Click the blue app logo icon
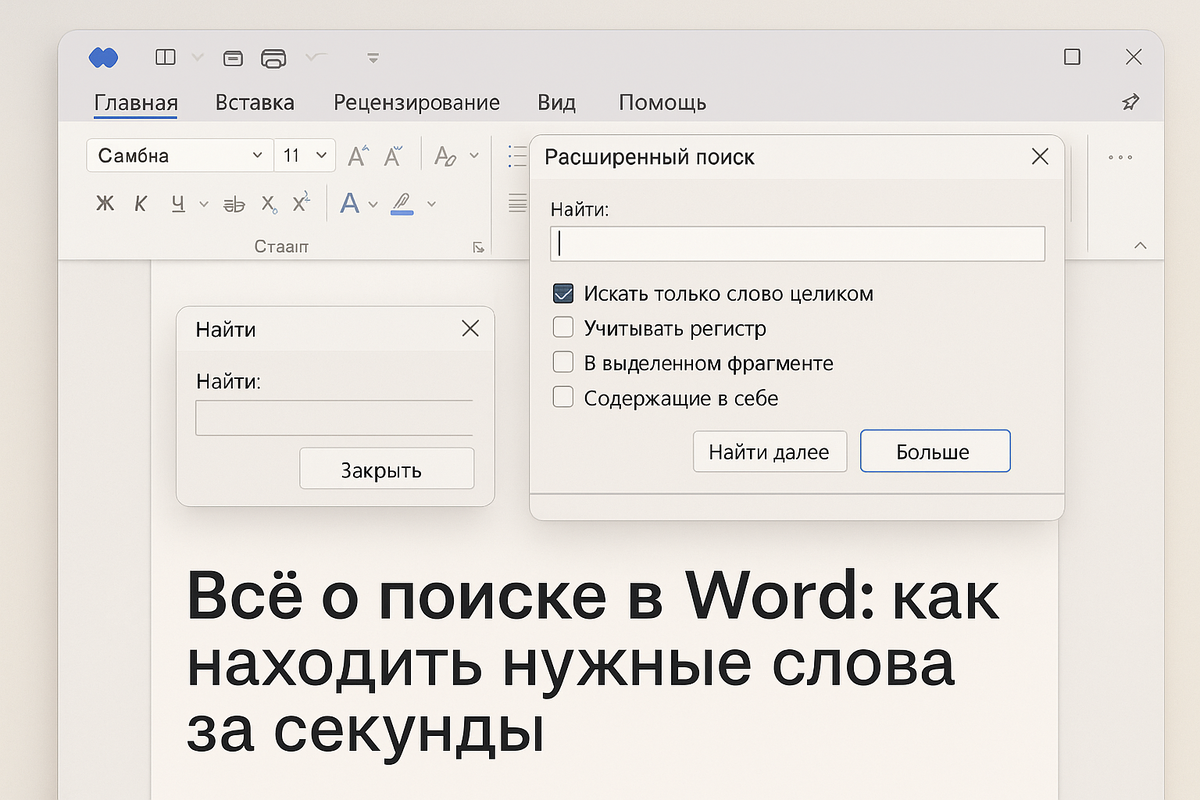The height and width of the screenshot is (800, 1200). click(103, 58)
